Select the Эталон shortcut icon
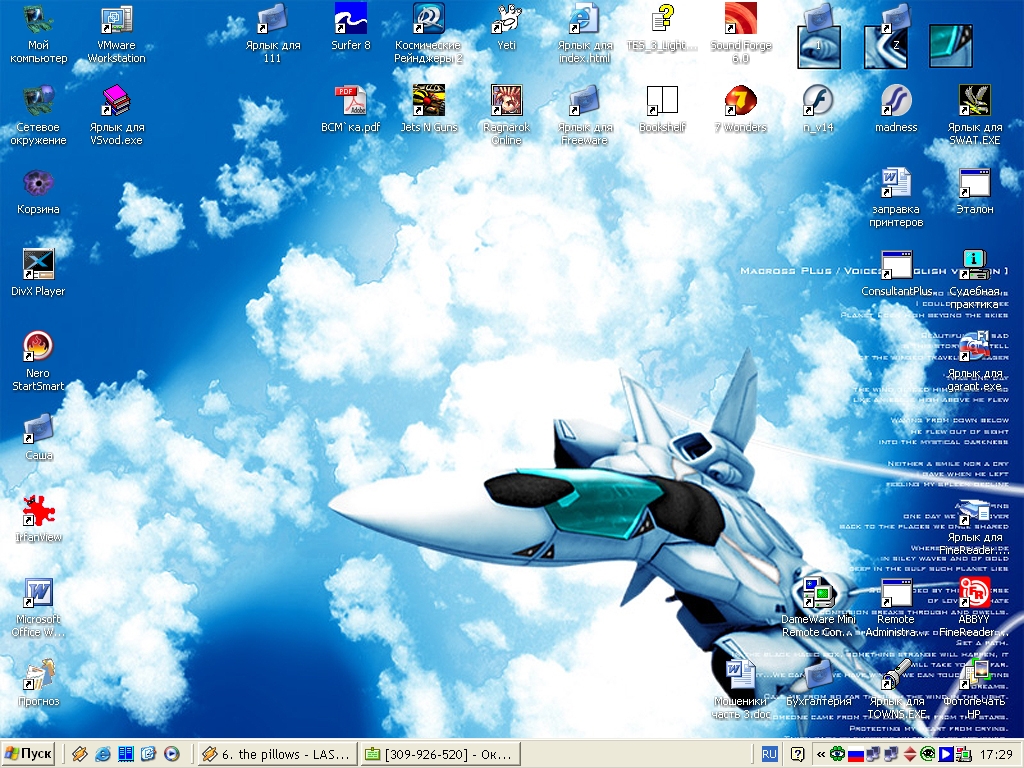Image resolution: width=1024 pixels, height=768 pixels. [974, 192]
